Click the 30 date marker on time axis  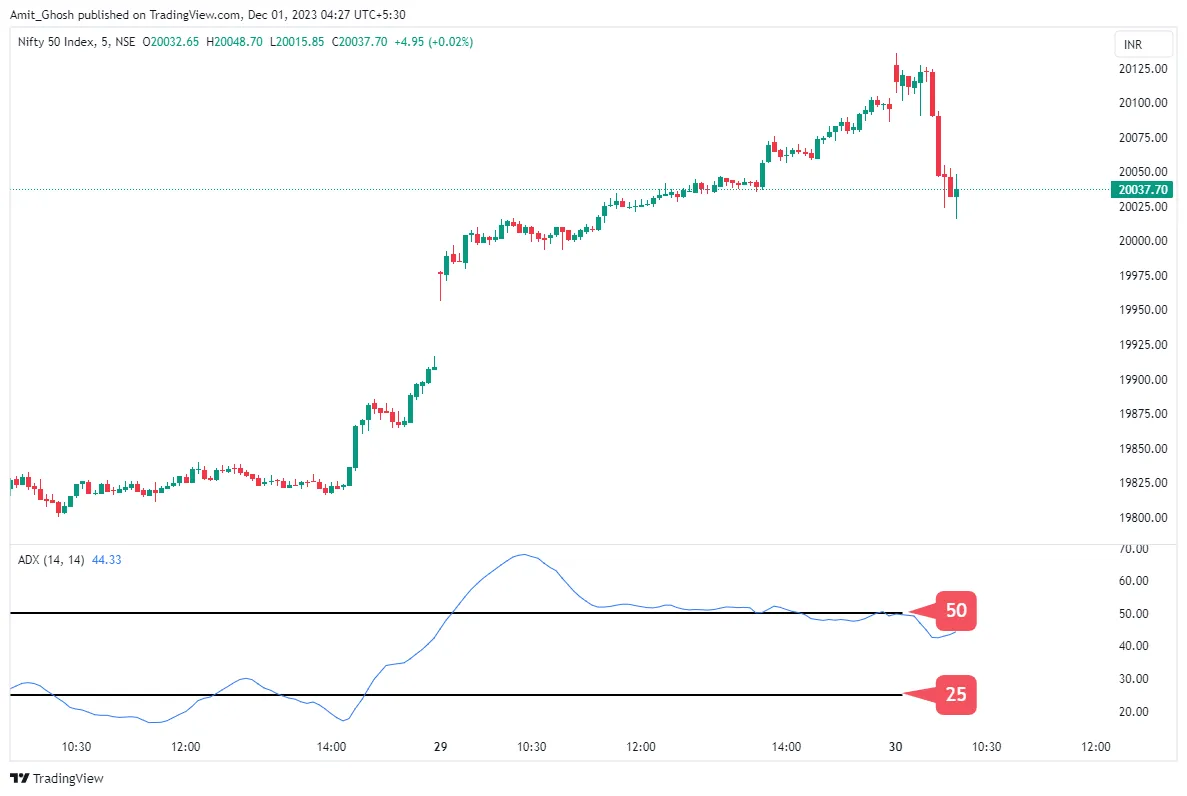pos(896,746)
